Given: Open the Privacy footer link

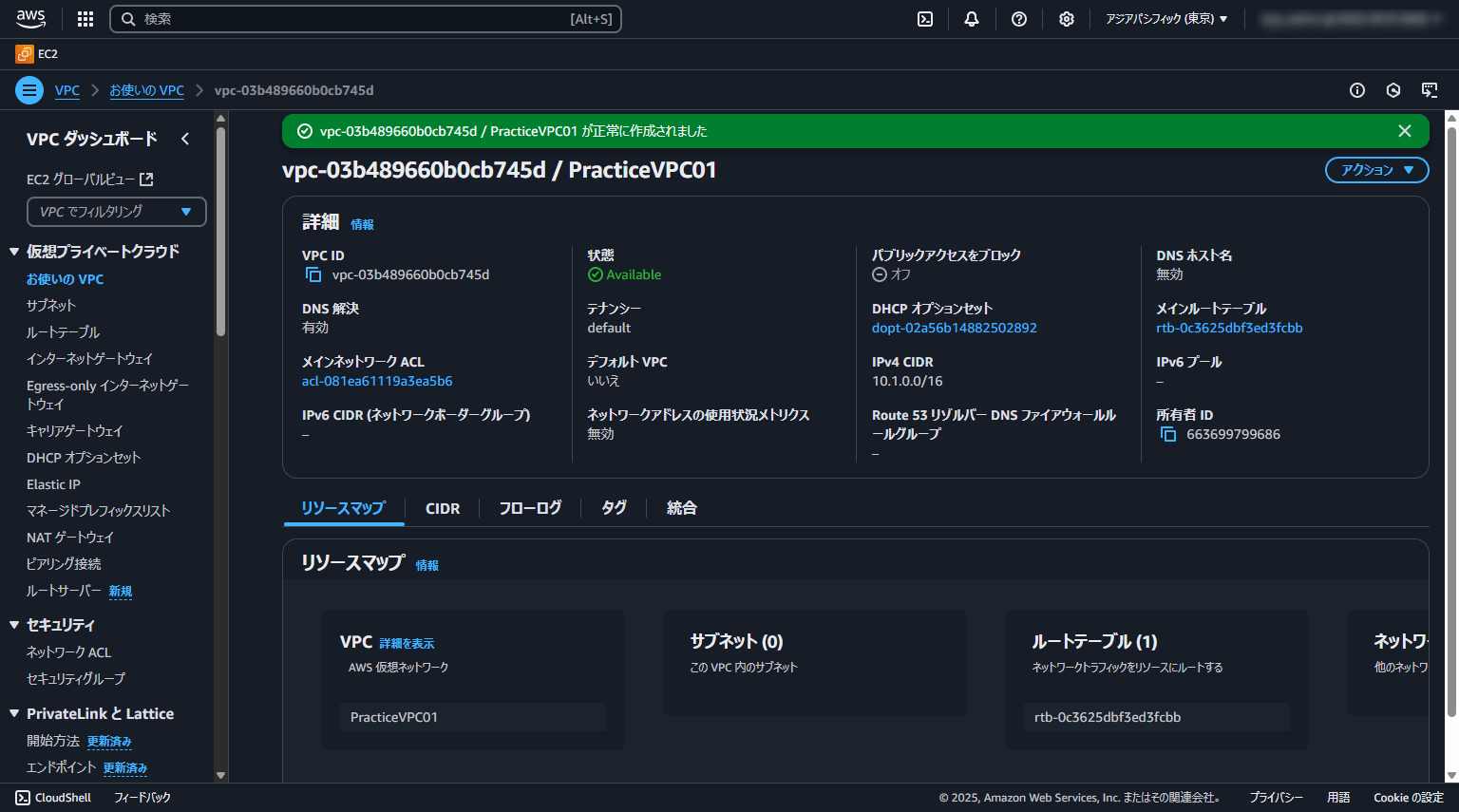Looking at the screenshot, I should (1276, 798).
